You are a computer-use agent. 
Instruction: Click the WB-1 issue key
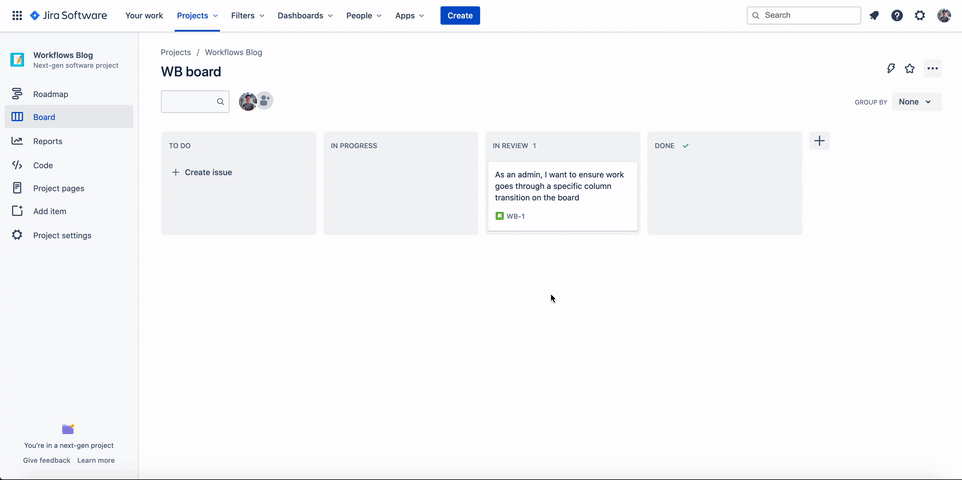click(515, 216)
